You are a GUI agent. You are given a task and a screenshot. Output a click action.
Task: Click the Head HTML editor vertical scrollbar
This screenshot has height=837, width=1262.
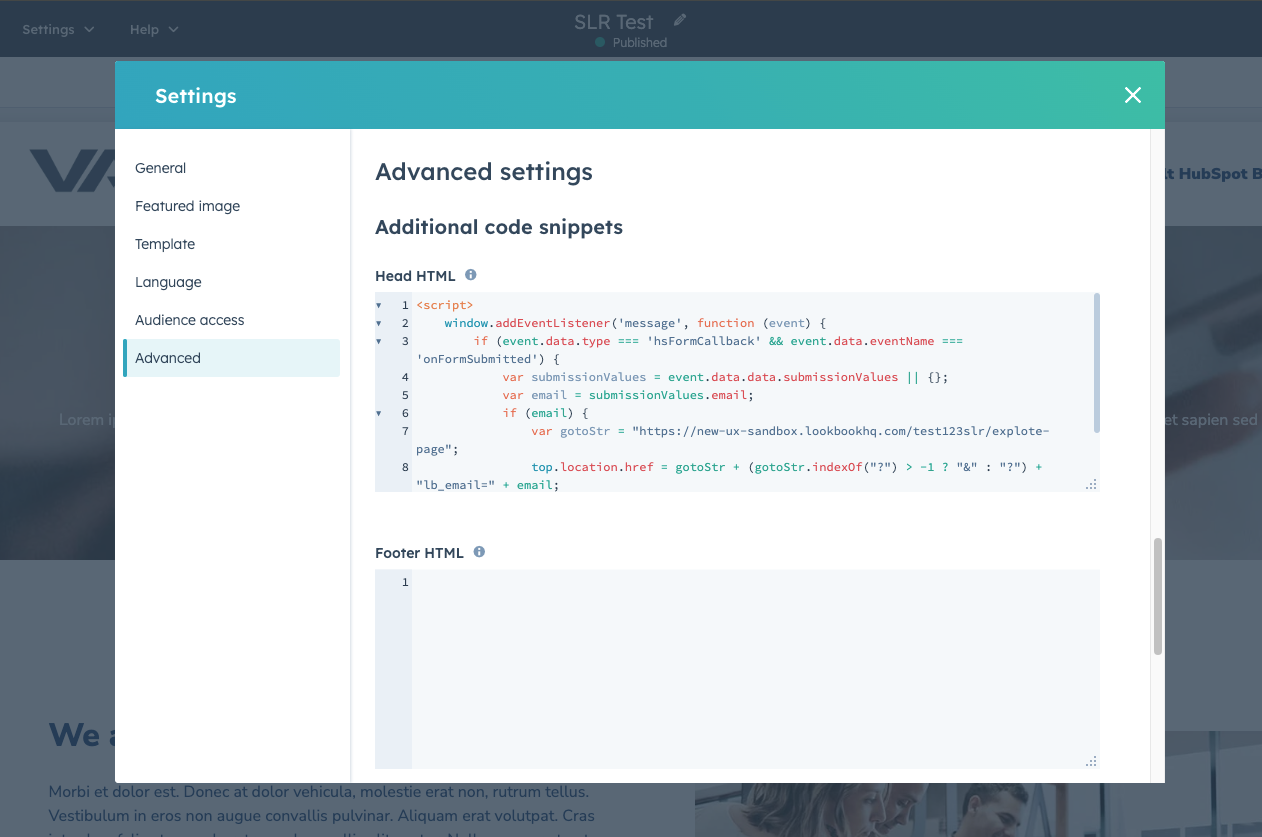1097,363
